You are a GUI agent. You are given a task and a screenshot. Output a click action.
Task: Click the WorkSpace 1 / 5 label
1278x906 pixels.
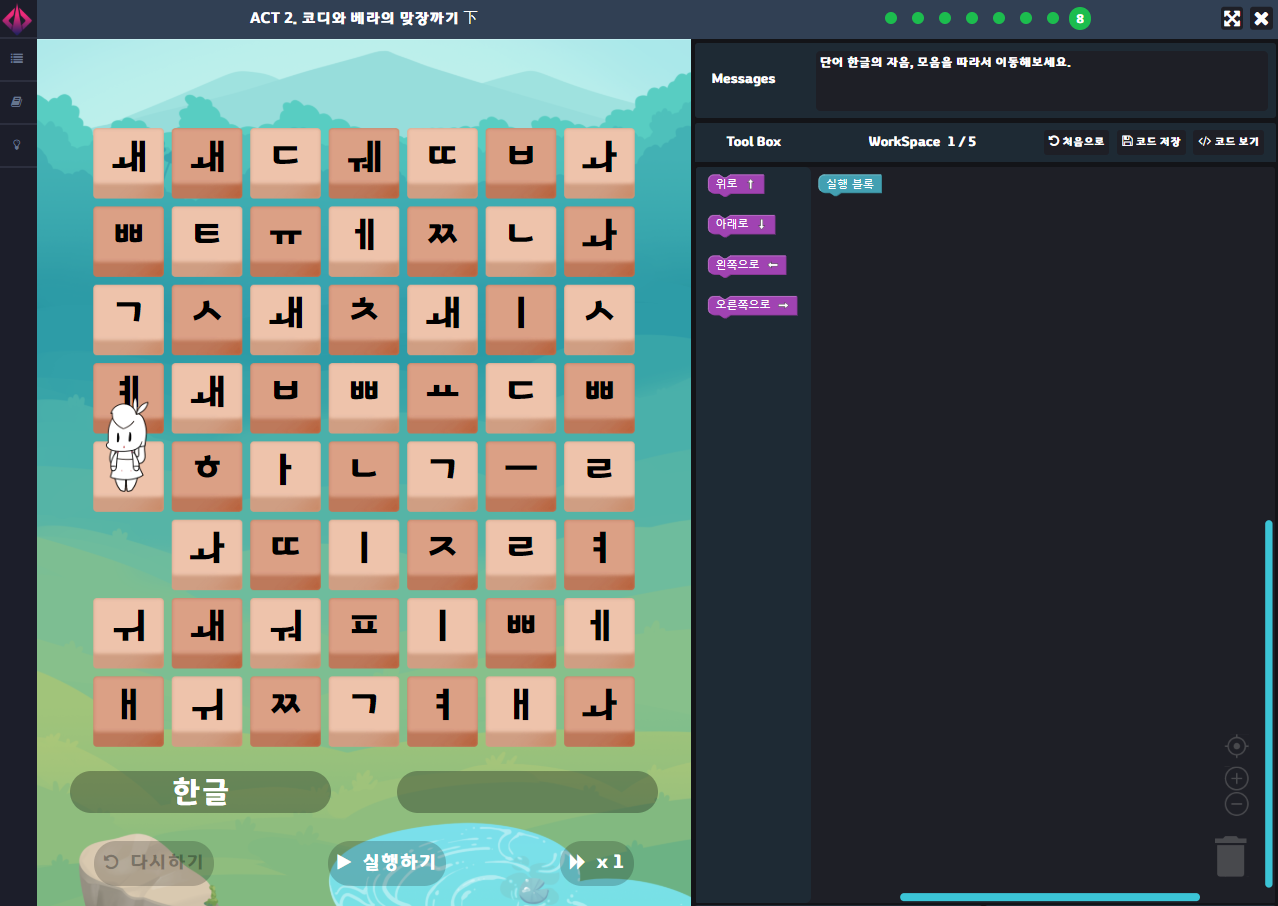922,142
